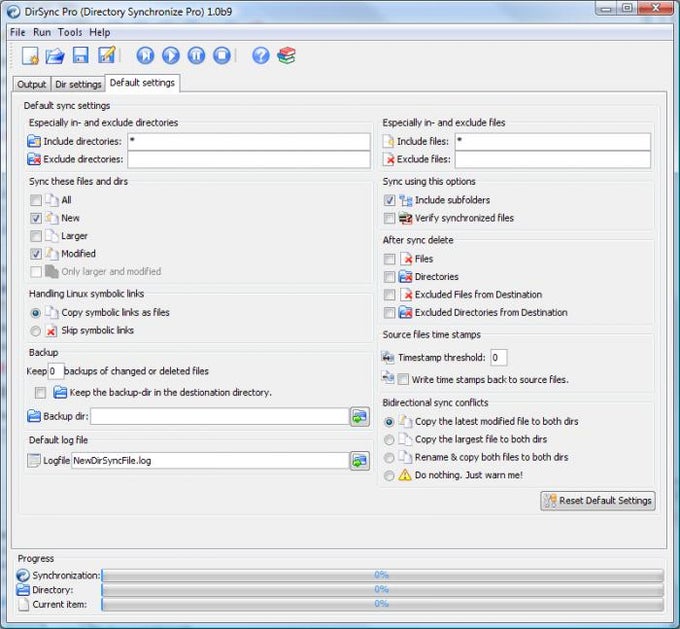Click the Logfile name input field
The image size is (680, 629).
210,461
